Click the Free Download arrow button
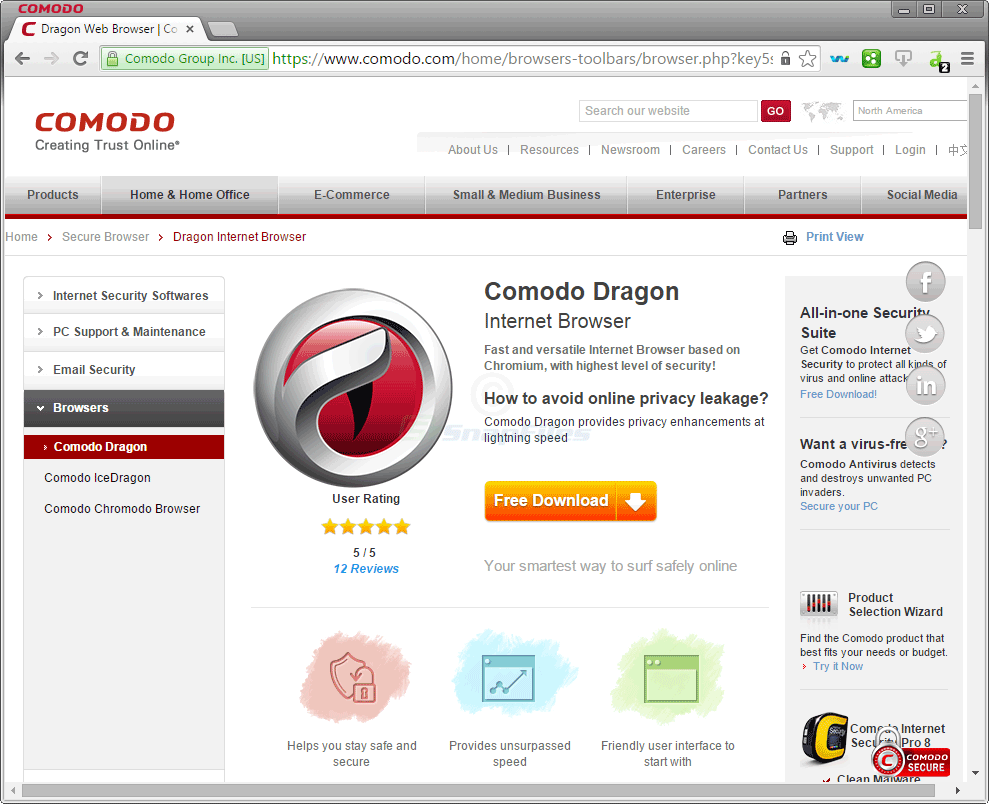 coord(570,501)
